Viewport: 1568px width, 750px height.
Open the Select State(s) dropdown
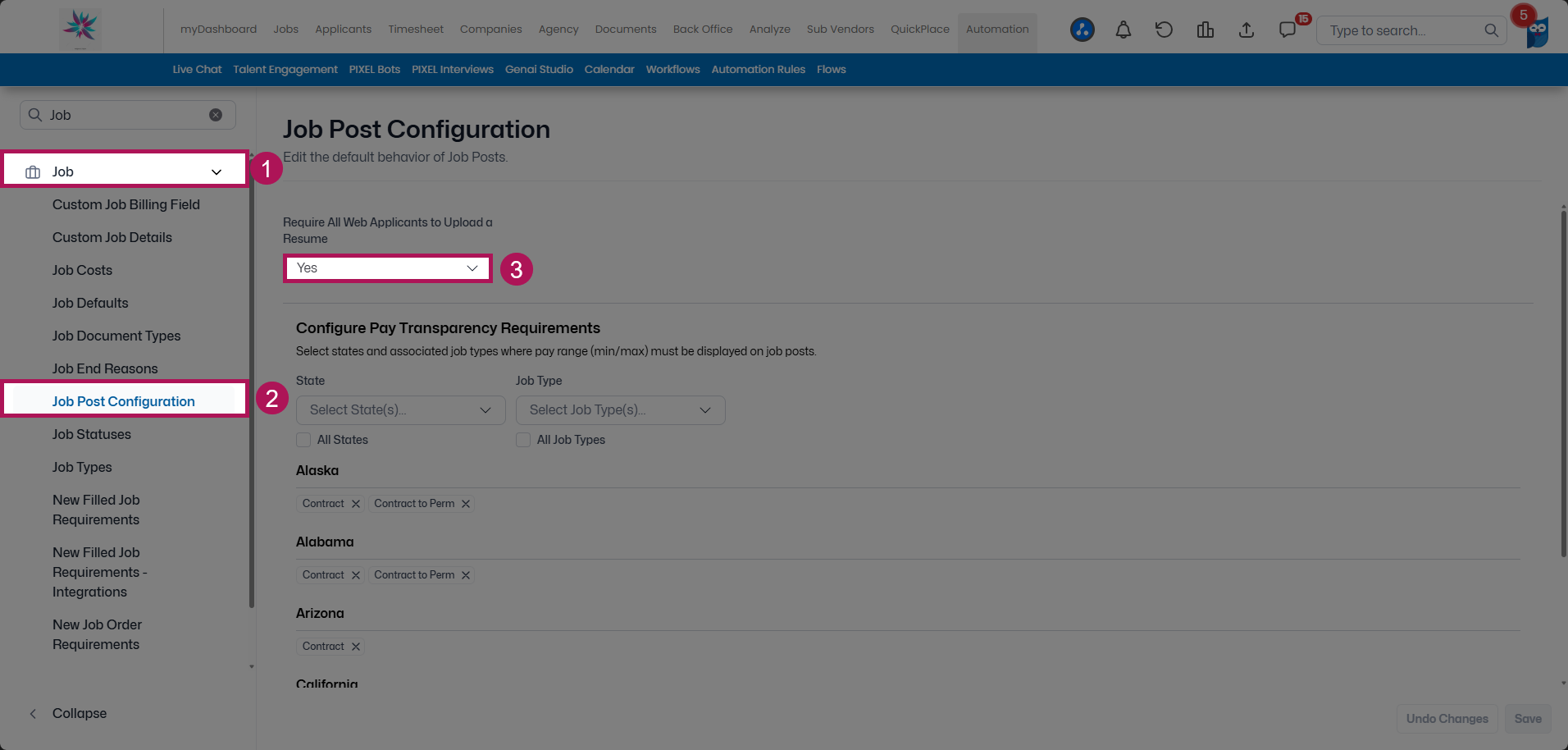pyautogui.click(x=401, y=410)
